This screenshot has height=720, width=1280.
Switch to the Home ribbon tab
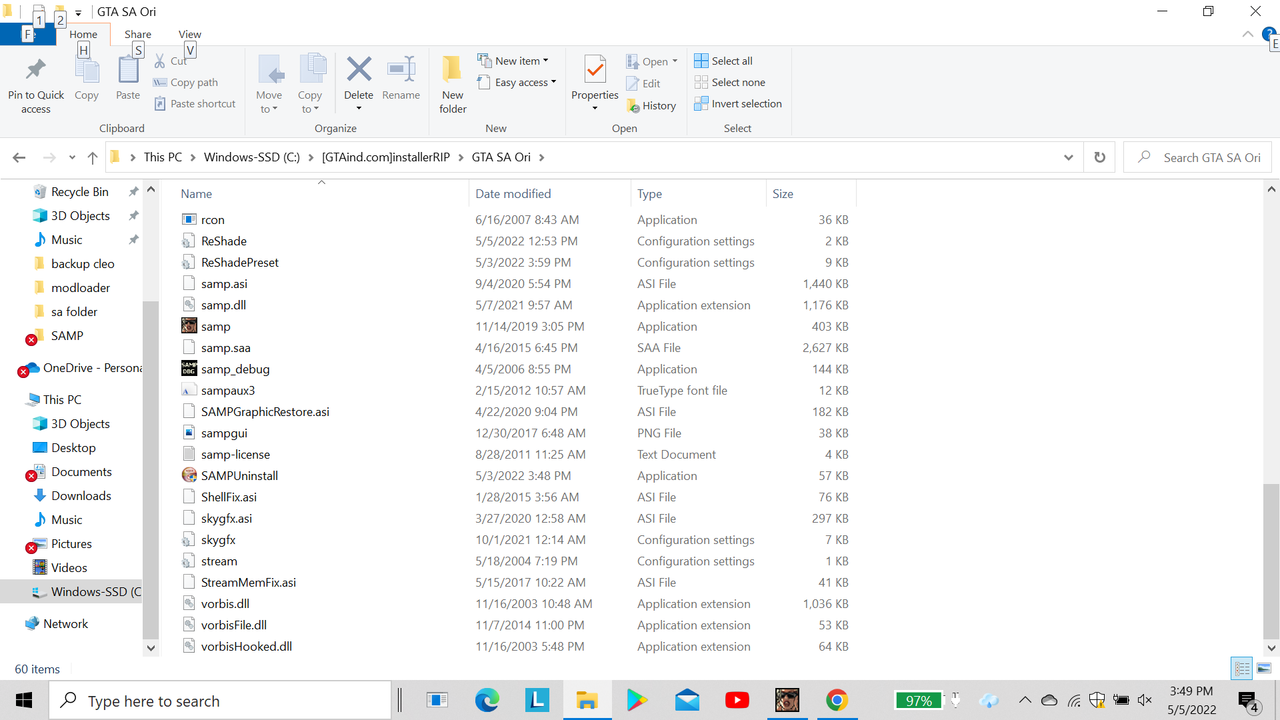click(83, 34)
